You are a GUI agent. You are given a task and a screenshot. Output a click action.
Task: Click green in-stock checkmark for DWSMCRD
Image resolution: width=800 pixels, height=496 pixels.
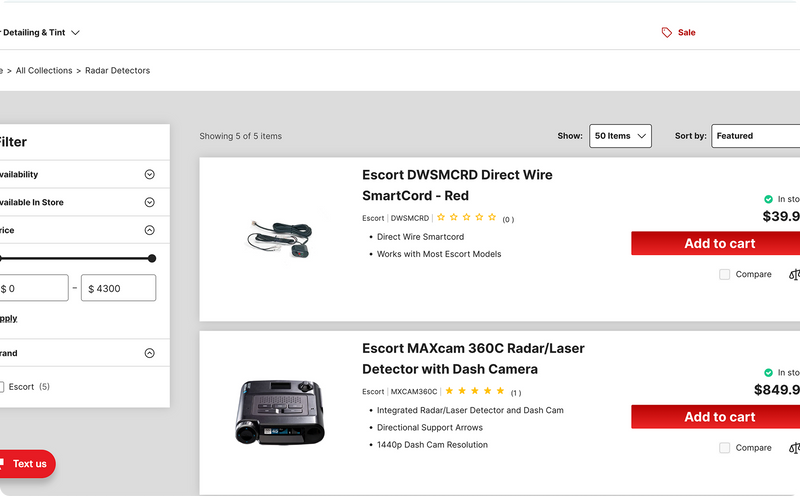(768, 199)
